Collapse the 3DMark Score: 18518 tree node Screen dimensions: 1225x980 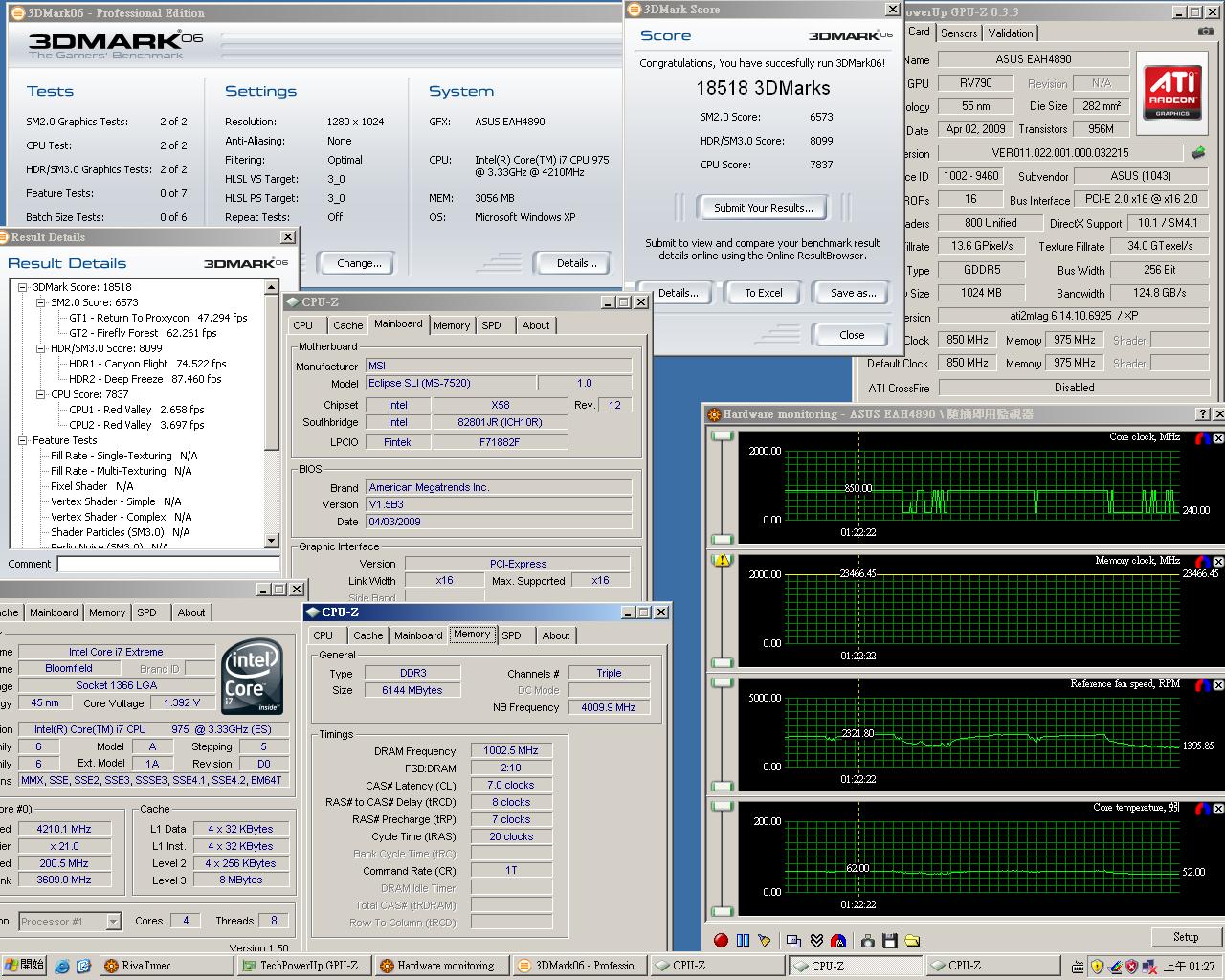pos(23,287)
